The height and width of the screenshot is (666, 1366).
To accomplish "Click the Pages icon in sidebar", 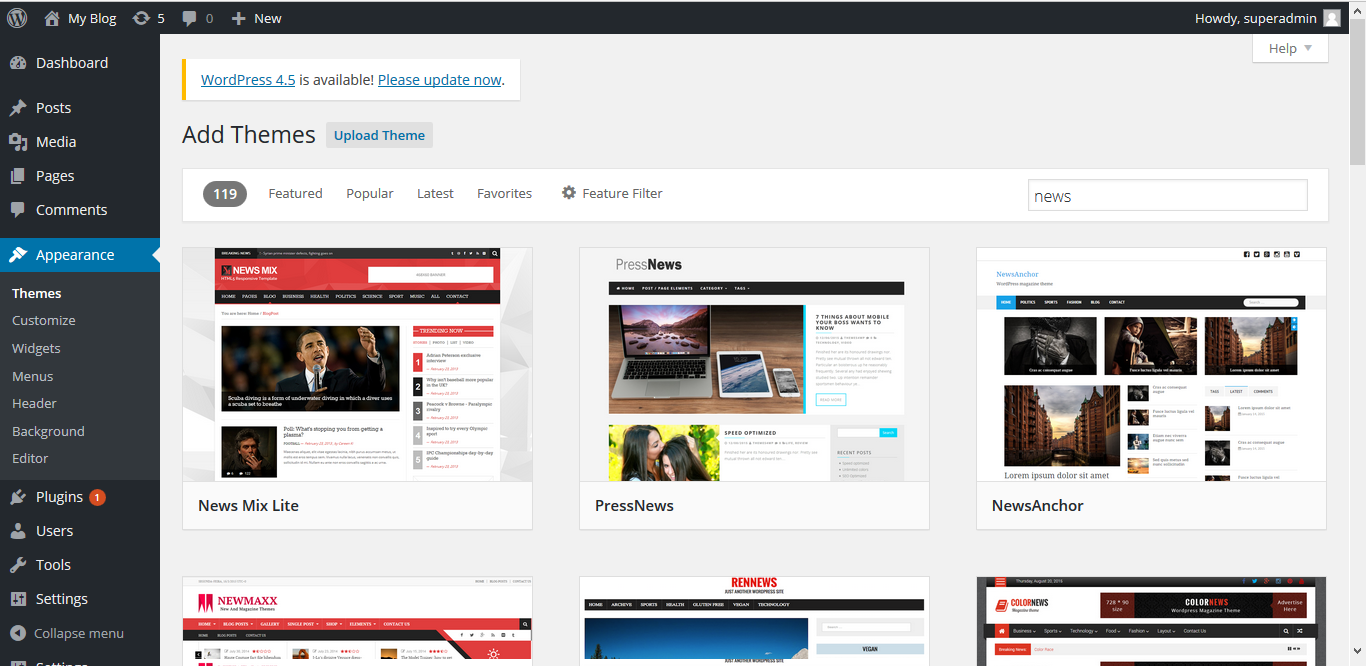I will coord(18,176).
